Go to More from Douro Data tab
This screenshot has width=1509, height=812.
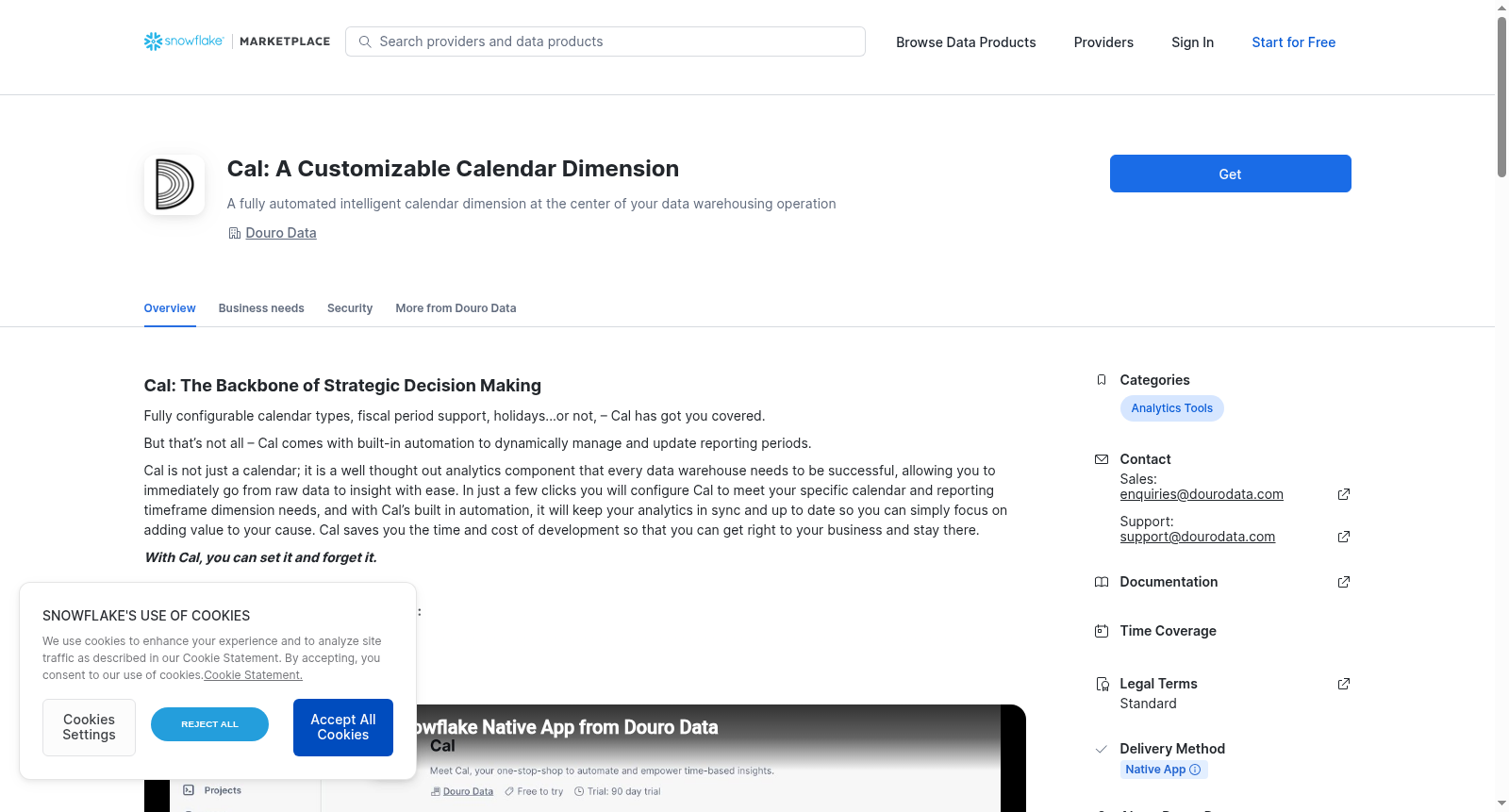pyautogui.click(x=456, y=308)
